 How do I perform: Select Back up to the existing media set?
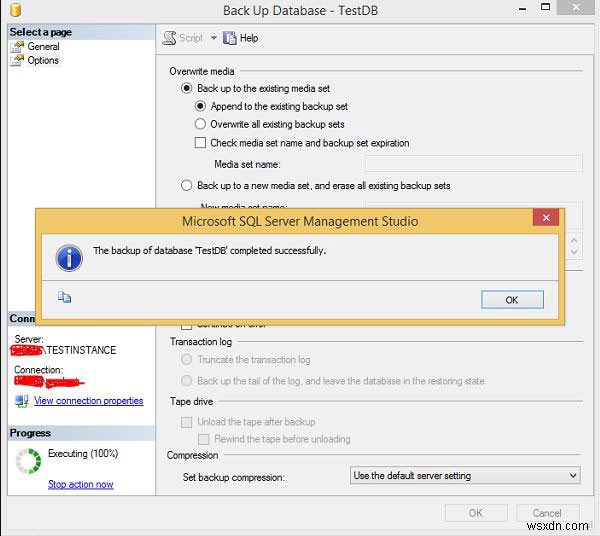[186, 88]
